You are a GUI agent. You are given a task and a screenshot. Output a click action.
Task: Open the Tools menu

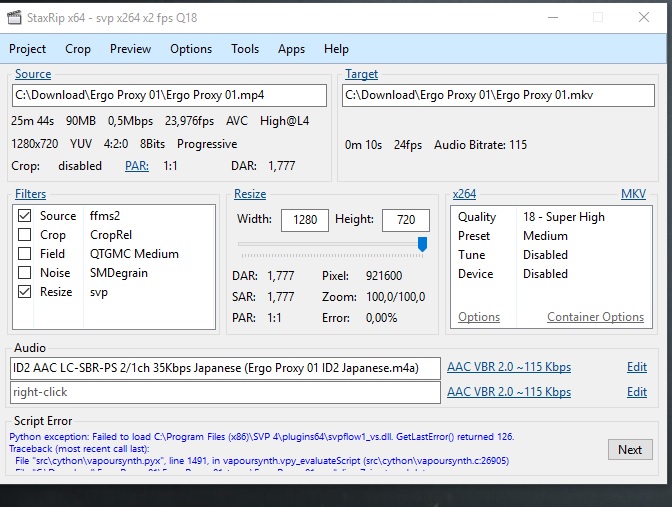click(245, 49)
